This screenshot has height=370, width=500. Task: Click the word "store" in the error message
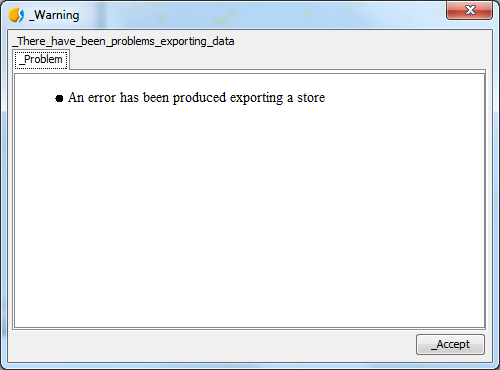pyautogui.click(x=311, y=98)
